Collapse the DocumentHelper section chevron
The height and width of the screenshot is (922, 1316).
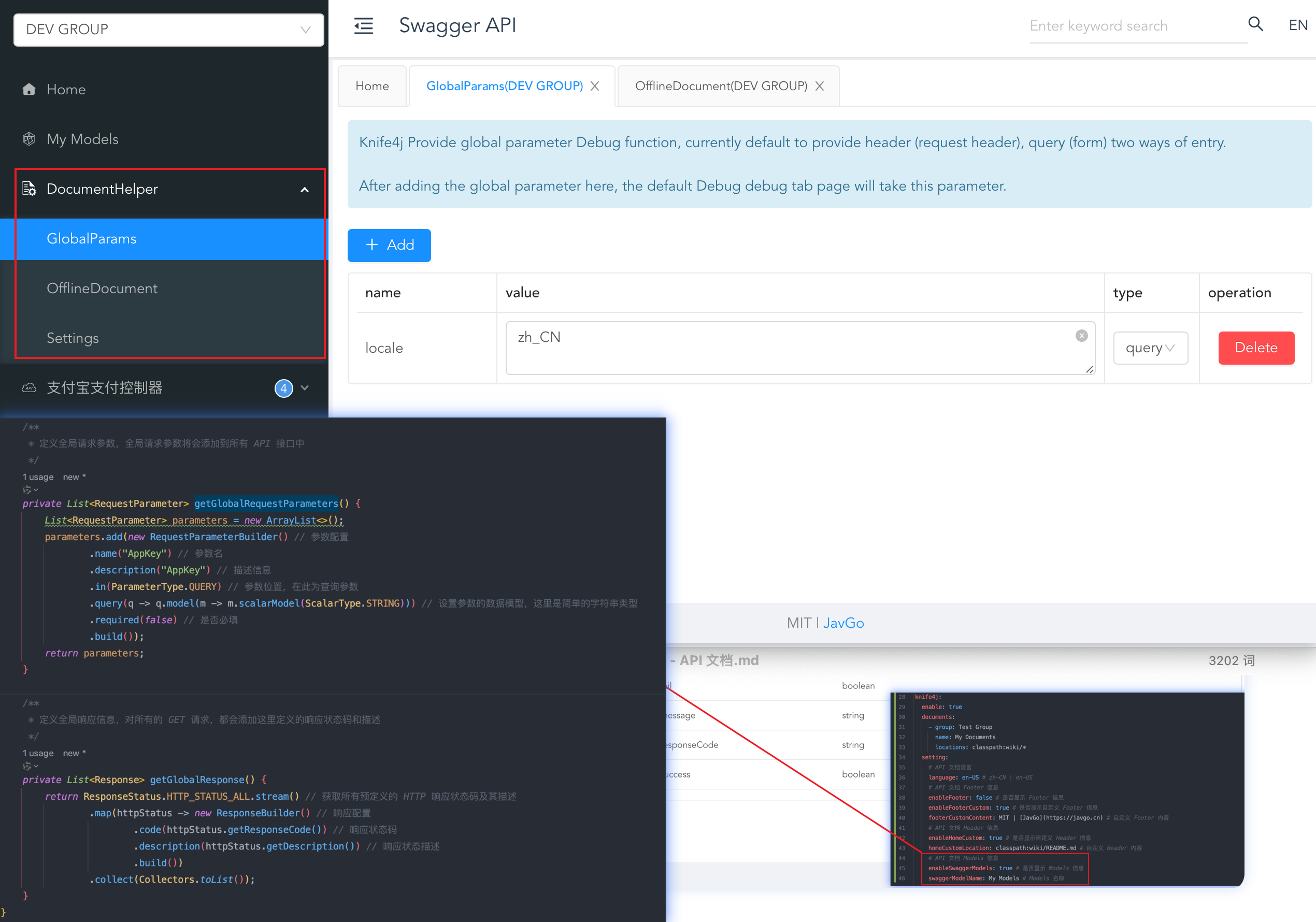(x=304, y=189)
